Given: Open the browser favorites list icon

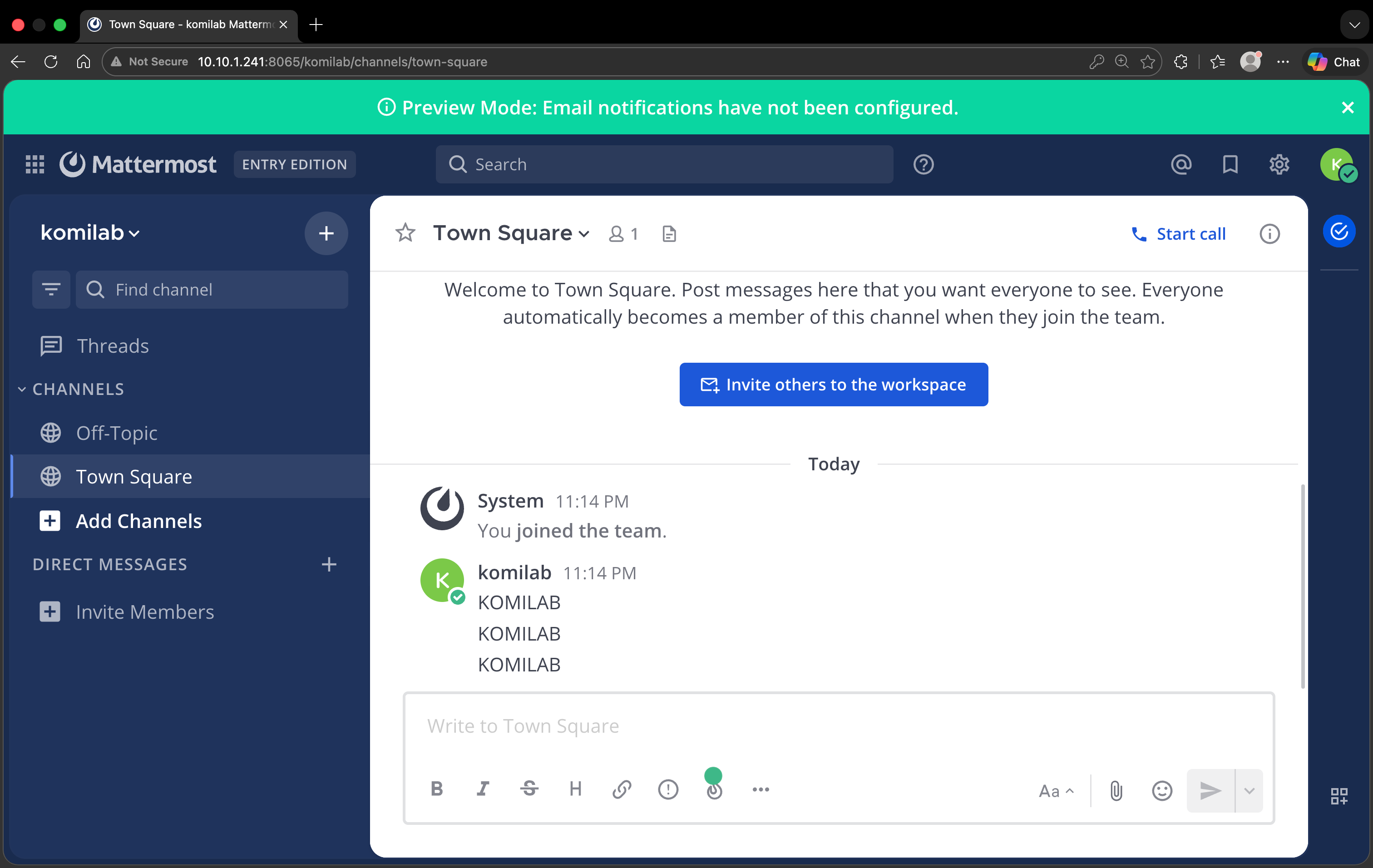Looking at the screenshot, I should point(1217,62).
